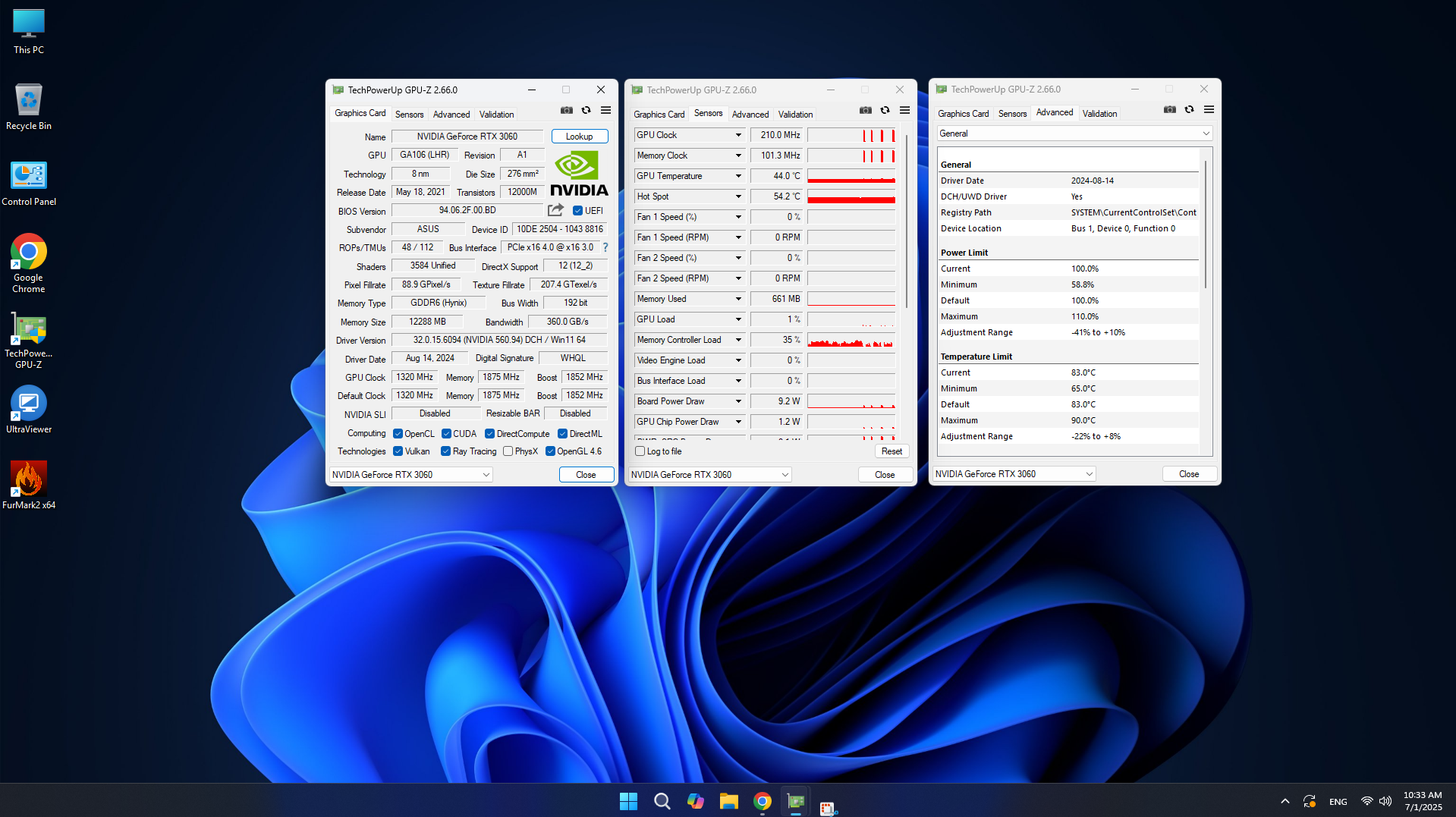Image resolution: width=1456 pixels, height=817 pixels.
Task: Open TechPowerUp GPU-Z desktop shortcut
Action: tap(29, 340)
